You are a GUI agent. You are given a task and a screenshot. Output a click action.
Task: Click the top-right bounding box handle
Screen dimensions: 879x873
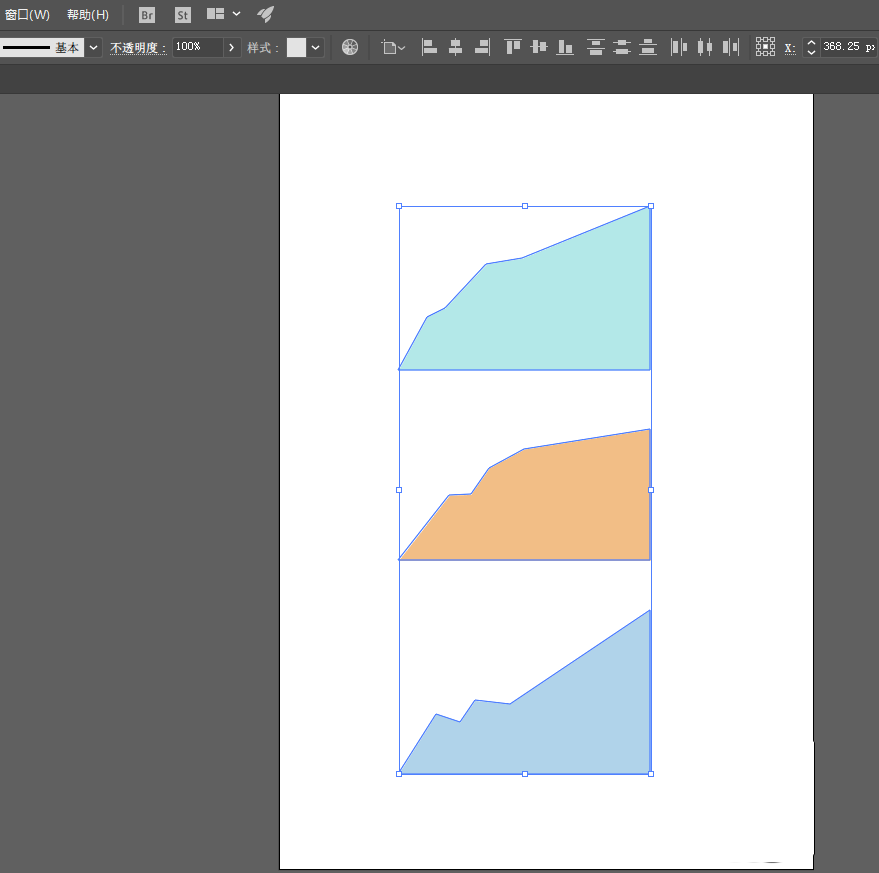coord(651,206)
